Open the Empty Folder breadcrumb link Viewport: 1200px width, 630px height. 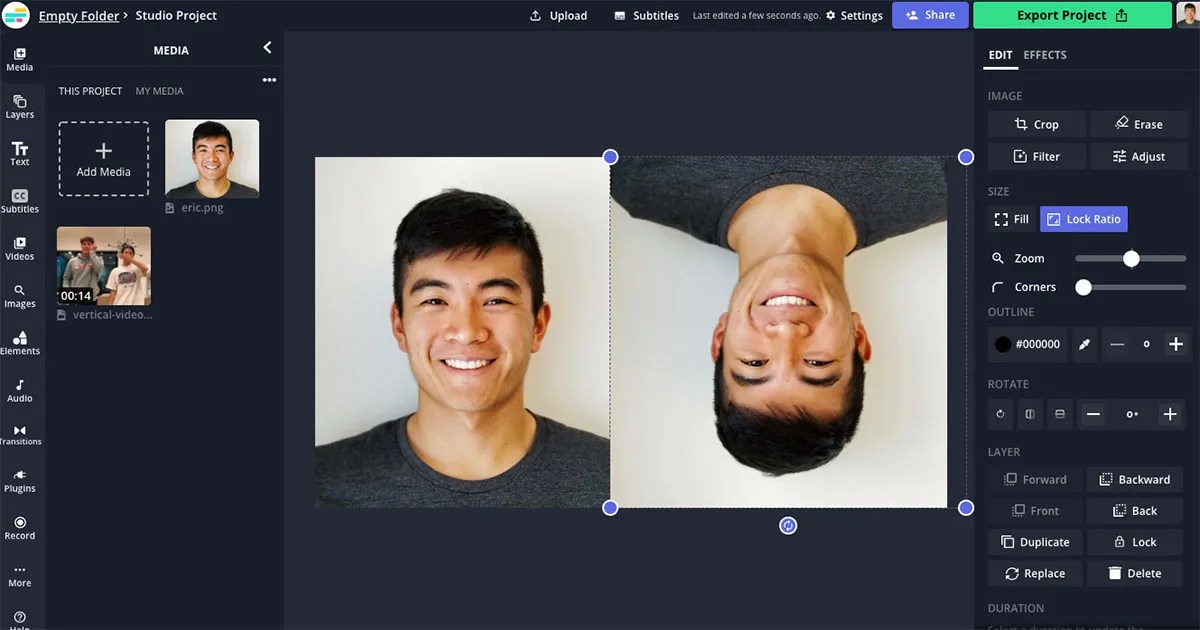78,15
